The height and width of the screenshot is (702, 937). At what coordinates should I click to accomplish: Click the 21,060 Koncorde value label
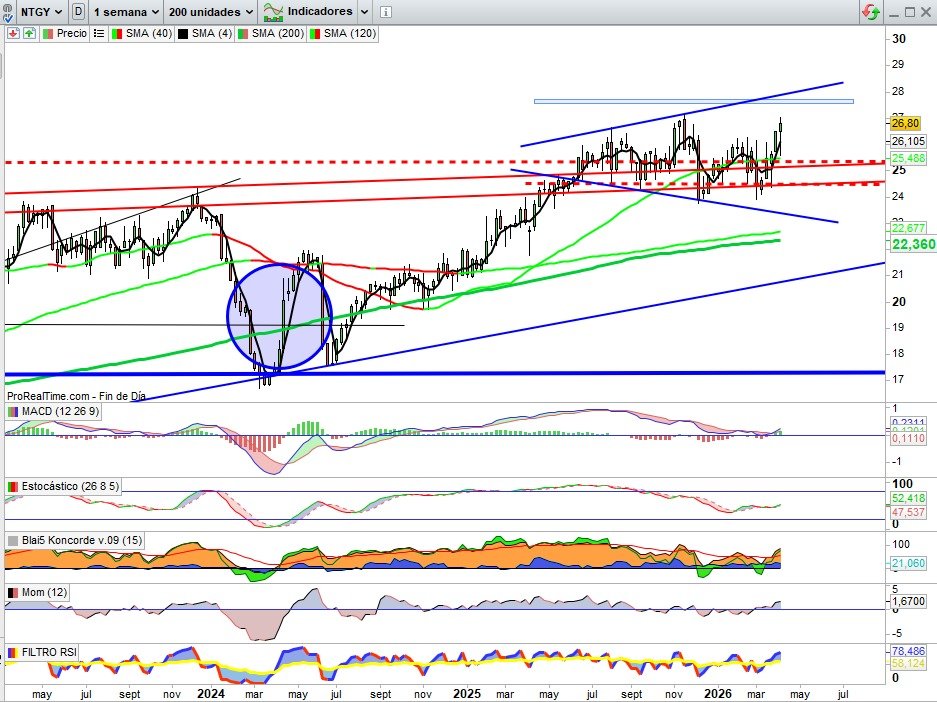pyautogui.click(x=908, y=563)
